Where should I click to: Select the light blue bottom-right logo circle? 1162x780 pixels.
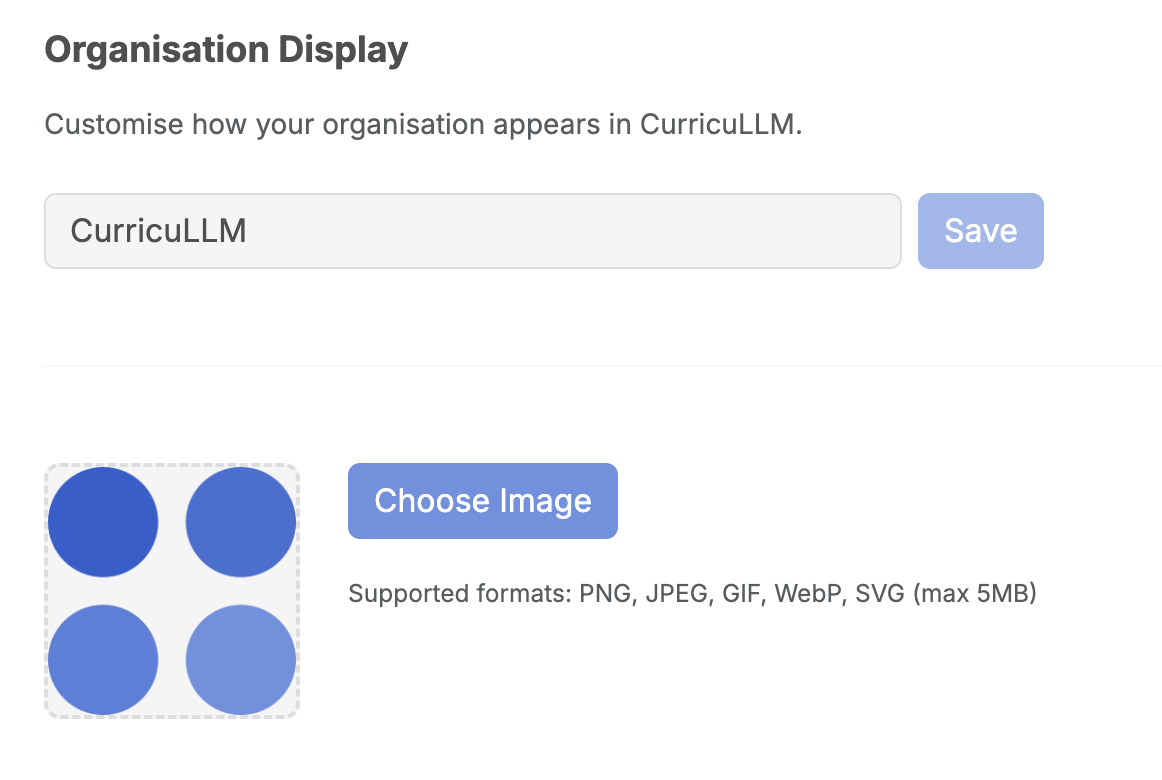pos(240,660)
